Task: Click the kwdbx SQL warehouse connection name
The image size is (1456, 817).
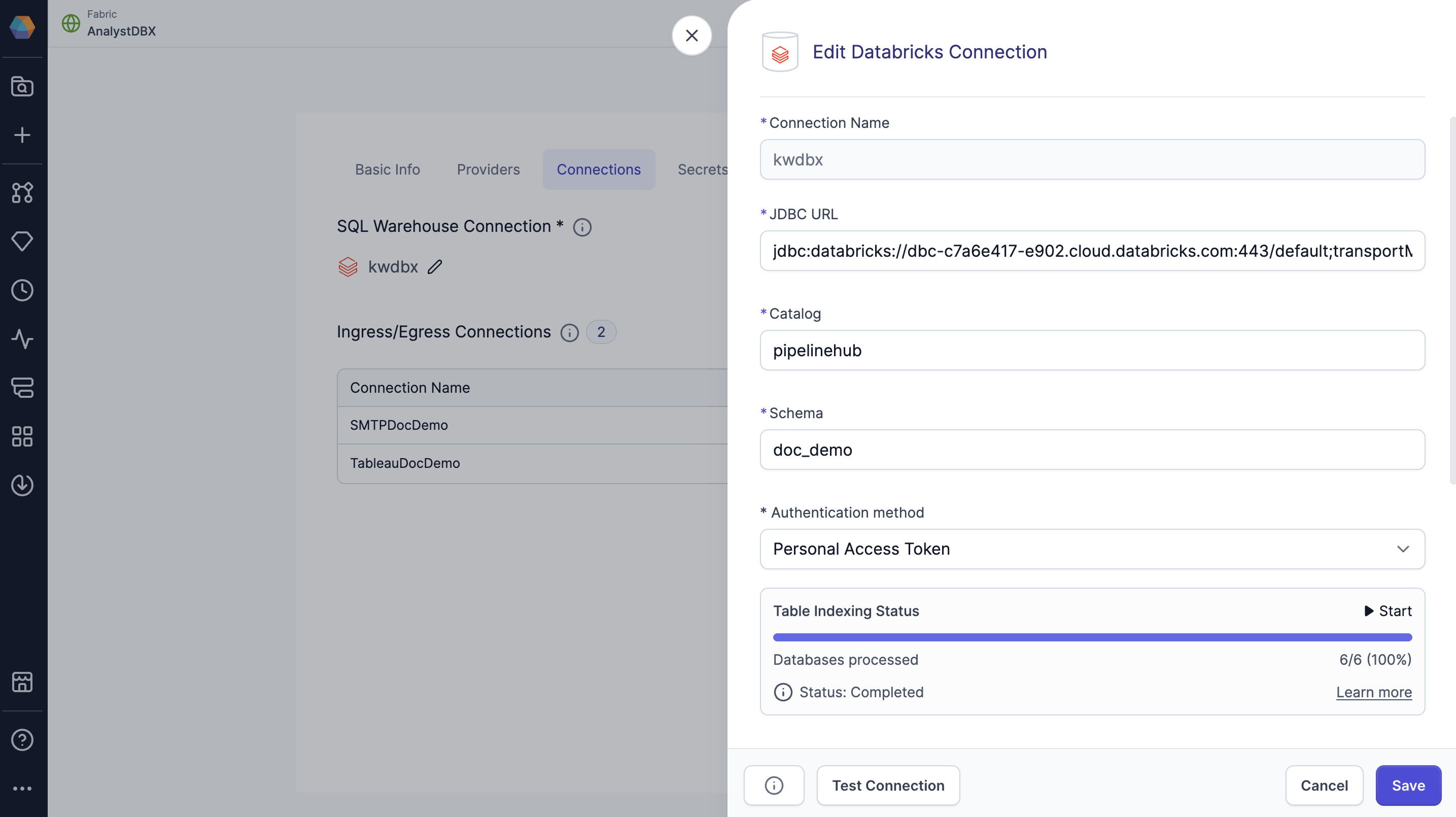Action: [x=393, y=267]
